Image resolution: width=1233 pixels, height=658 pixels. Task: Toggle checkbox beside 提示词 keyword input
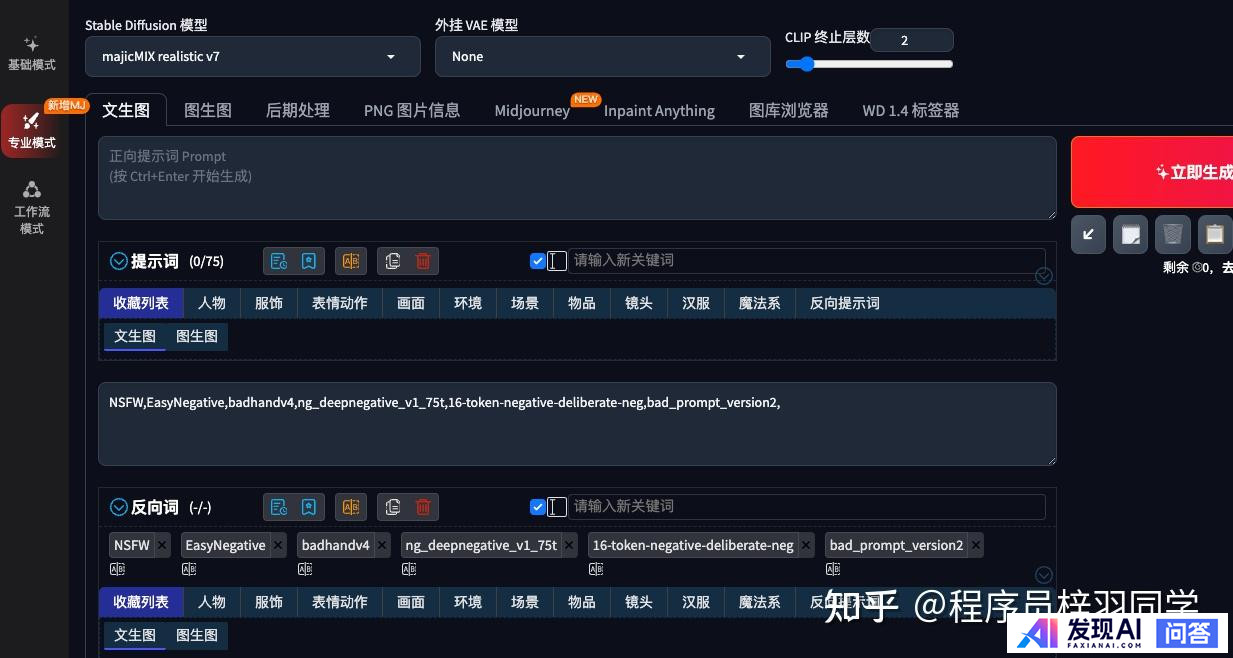tap(538, 261)
